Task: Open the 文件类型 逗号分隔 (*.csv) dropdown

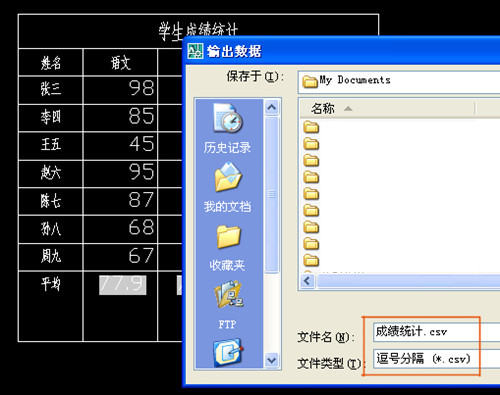Action: [437, 359]
